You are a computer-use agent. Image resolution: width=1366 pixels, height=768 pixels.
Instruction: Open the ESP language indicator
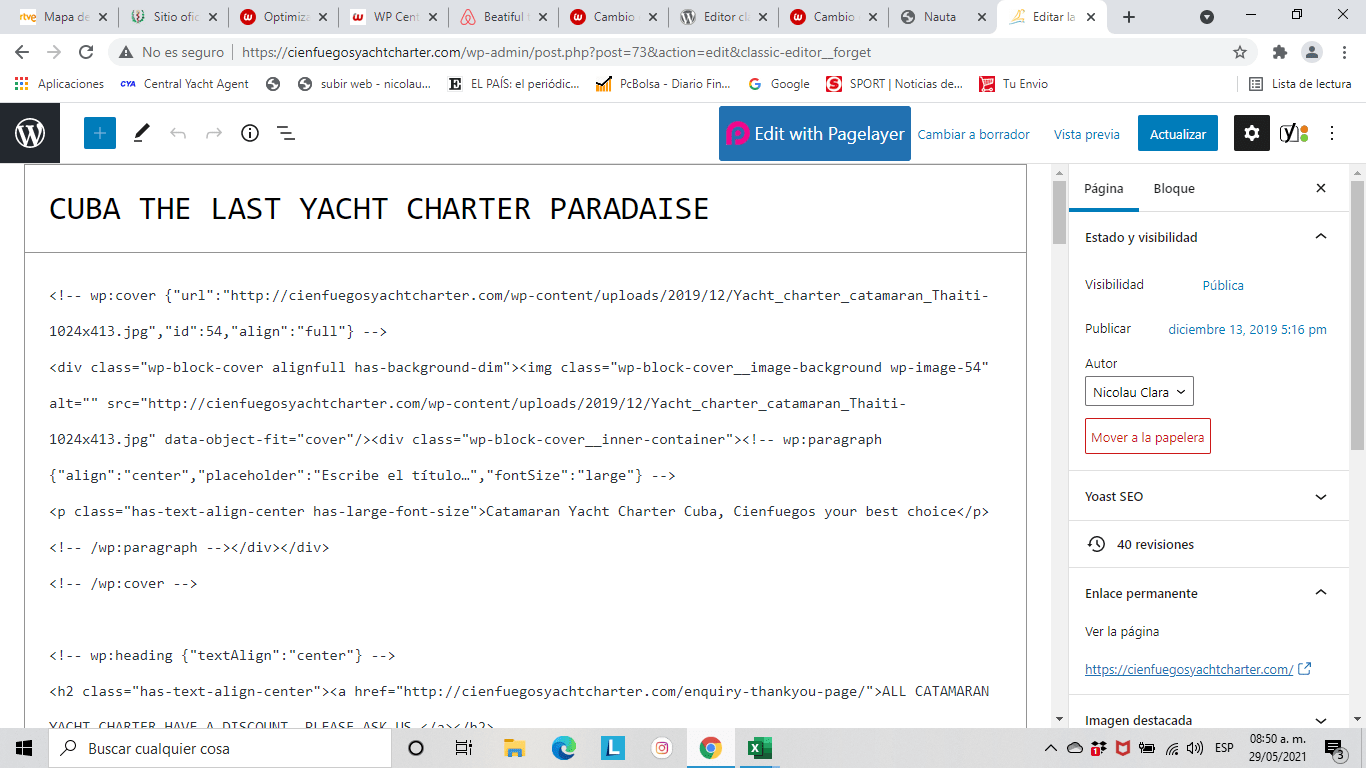click(1224, 748)
